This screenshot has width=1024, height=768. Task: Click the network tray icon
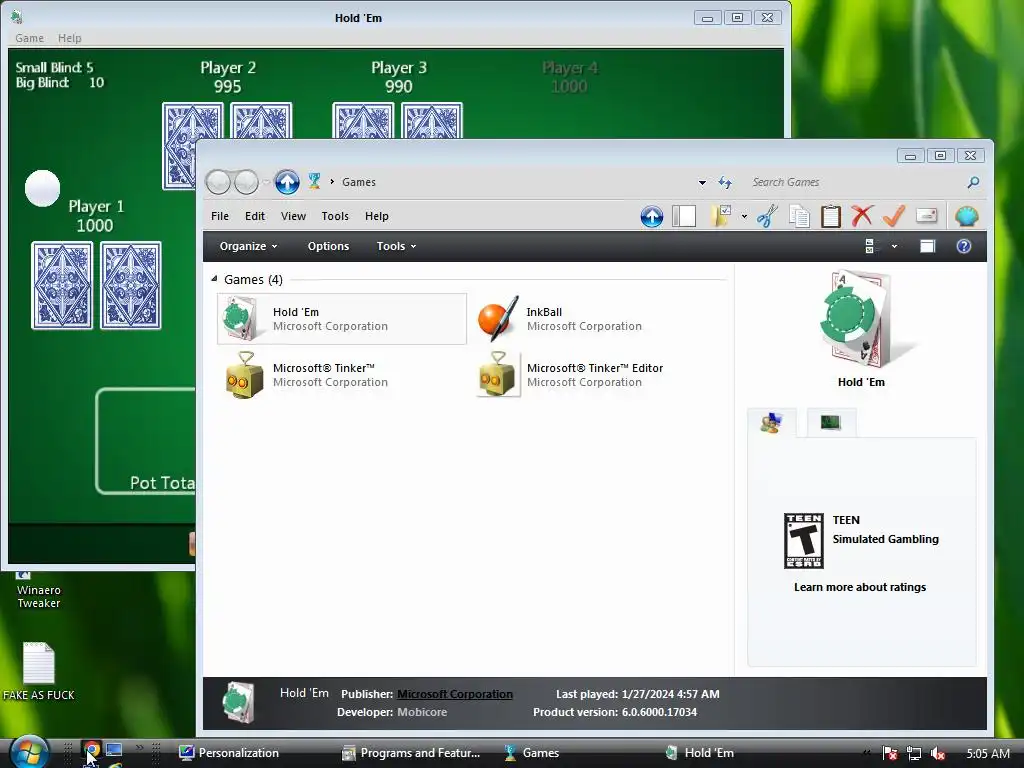tap(914, 753)
